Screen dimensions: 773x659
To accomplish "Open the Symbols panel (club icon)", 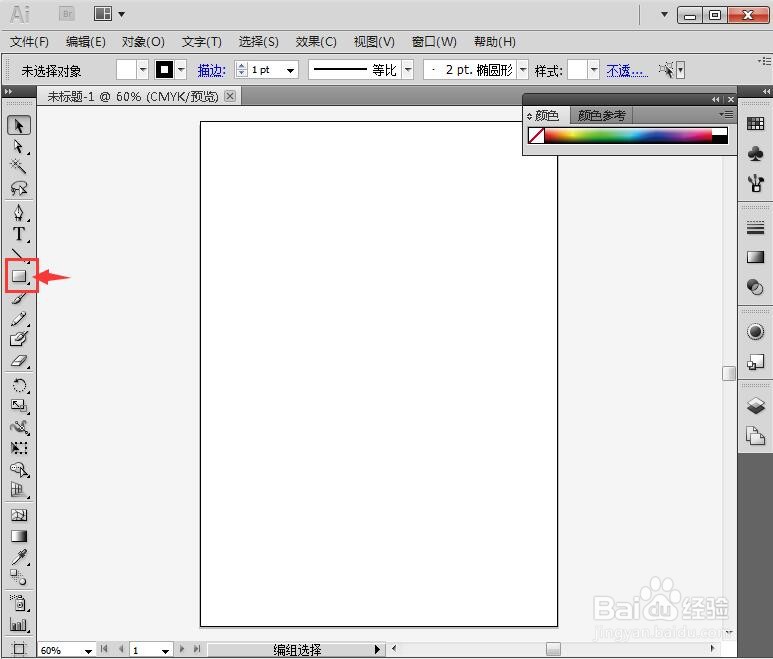I will pos(755,153).
